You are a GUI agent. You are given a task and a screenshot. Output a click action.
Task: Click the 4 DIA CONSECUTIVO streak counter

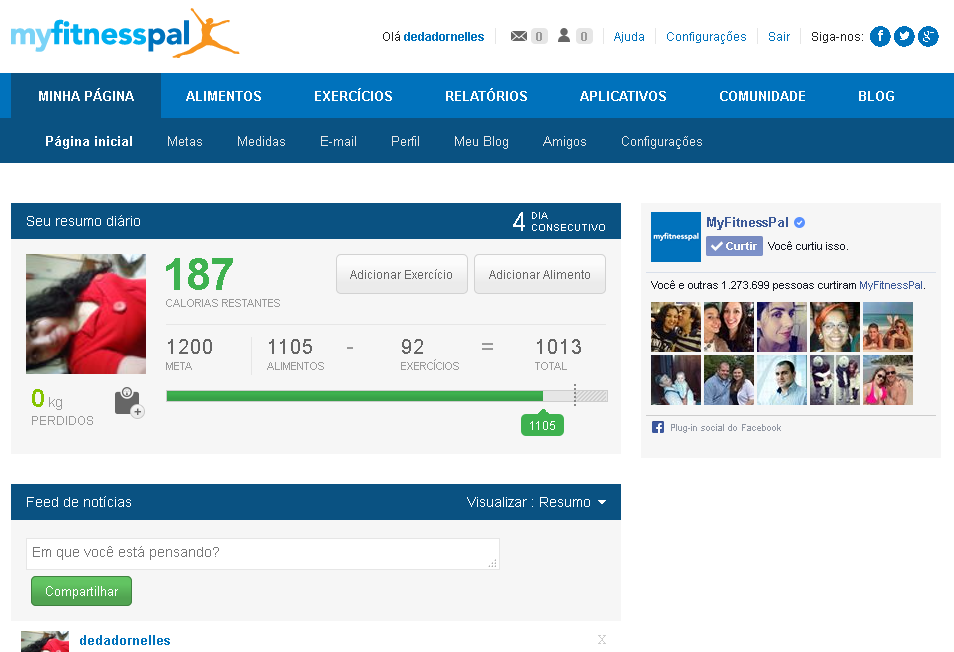(x=559, y=221)
